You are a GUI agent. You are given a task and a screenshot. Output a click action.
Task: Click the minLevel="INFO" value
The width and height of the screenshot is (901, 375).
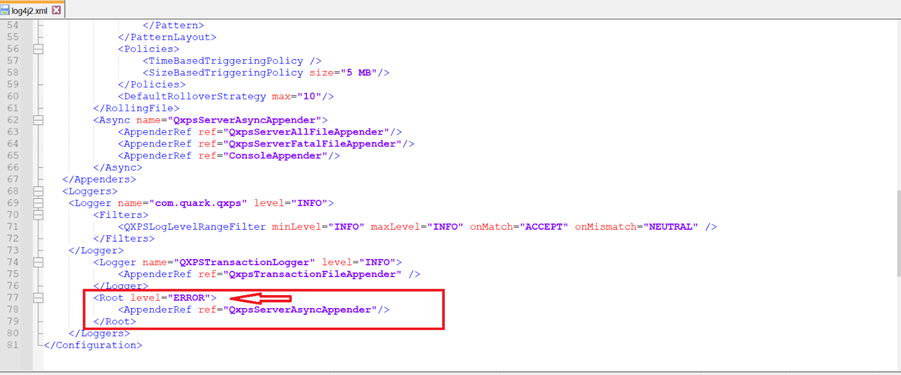(347, 226)
